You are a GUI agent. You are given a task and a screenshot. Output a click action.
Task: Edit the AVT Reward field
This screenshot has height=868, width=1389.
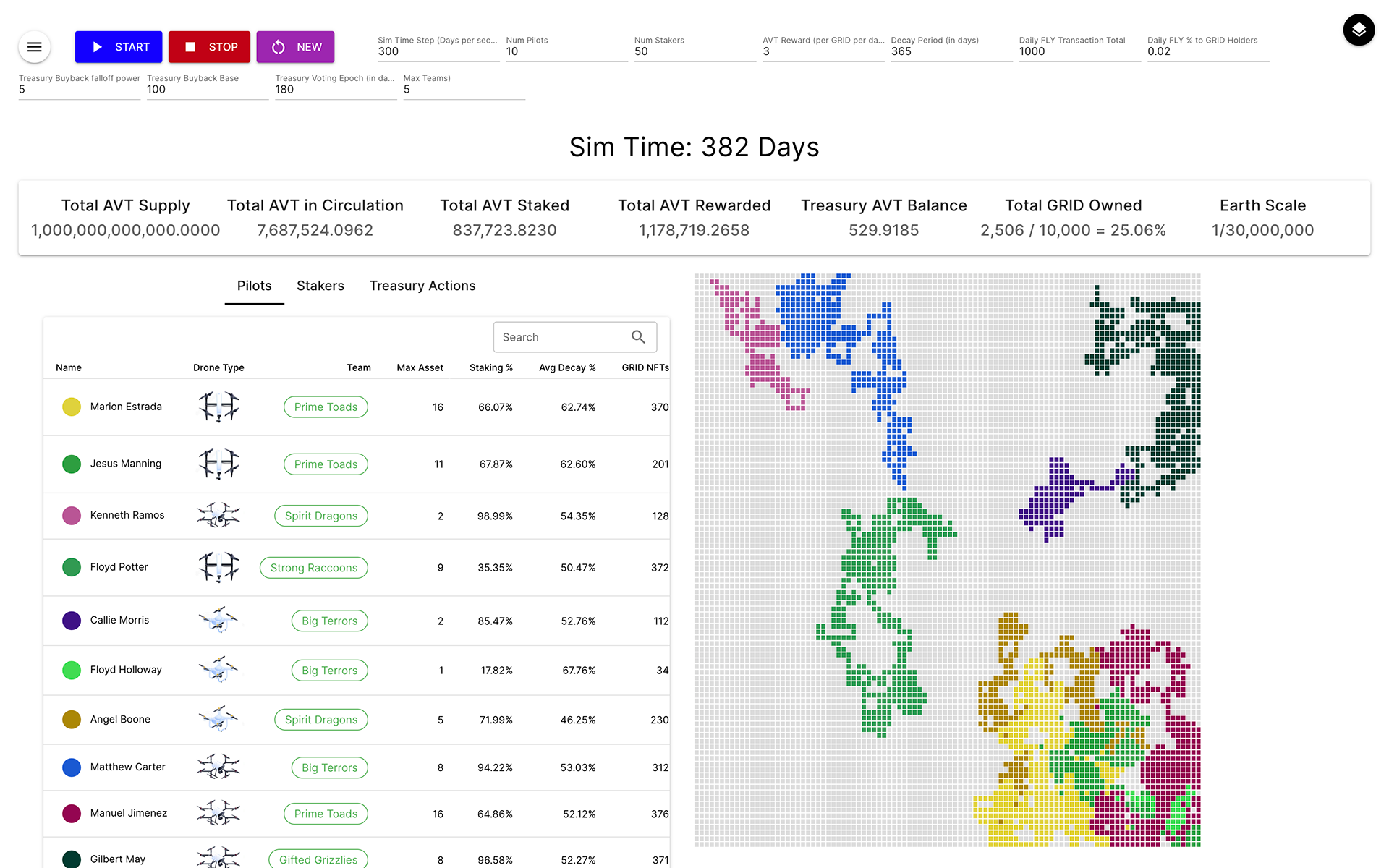(x=823, y=51)
